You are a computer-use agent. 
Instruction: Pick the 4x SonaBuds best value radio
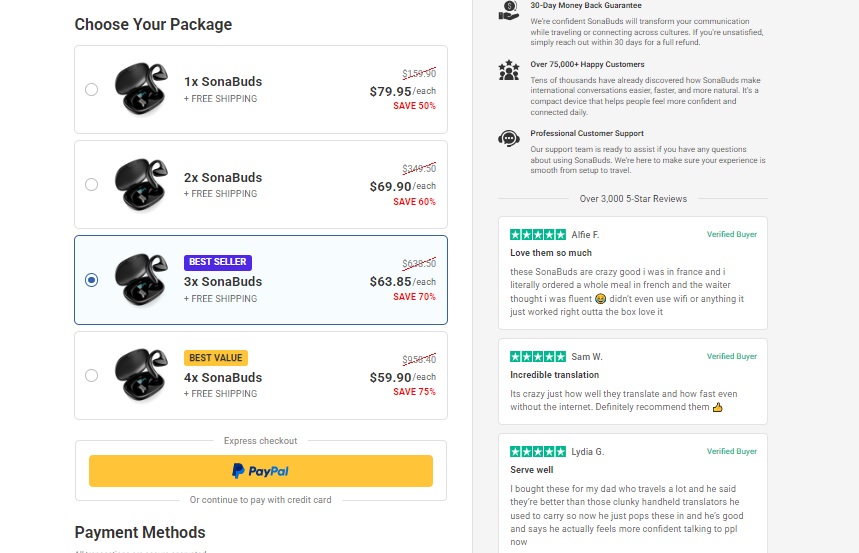pyautogui.click(x=92, y=376)
